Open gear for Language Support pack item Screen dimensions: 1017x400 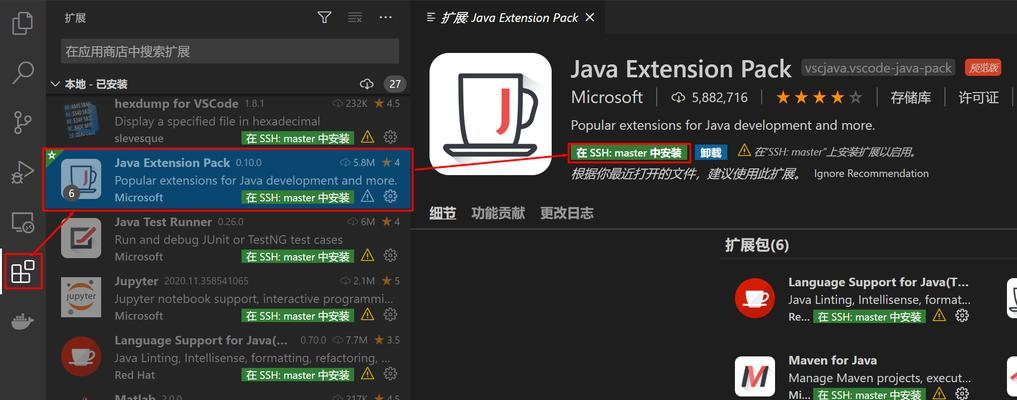pyautogui.click(x=962, y=316)
